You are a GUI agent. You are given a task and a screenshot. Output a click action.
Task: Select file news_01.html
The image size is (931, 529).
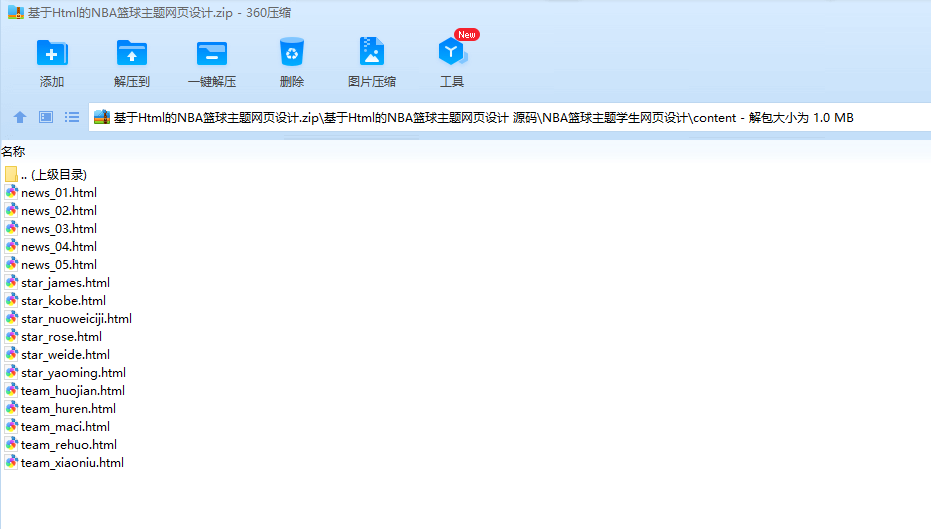point(51,193)
